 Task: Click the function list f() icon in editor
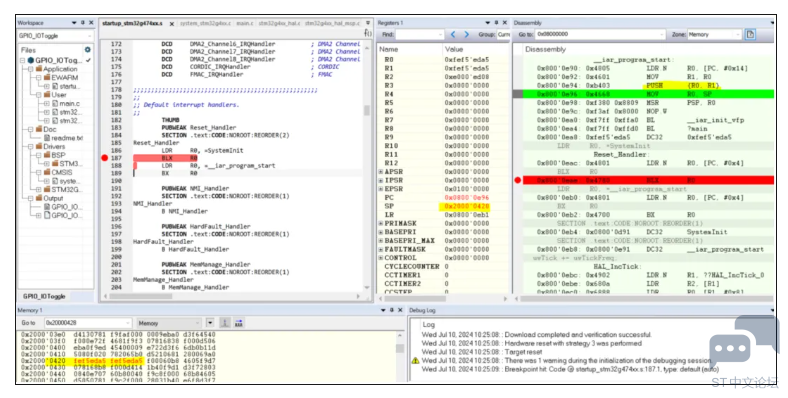click(x=368, y=33)
